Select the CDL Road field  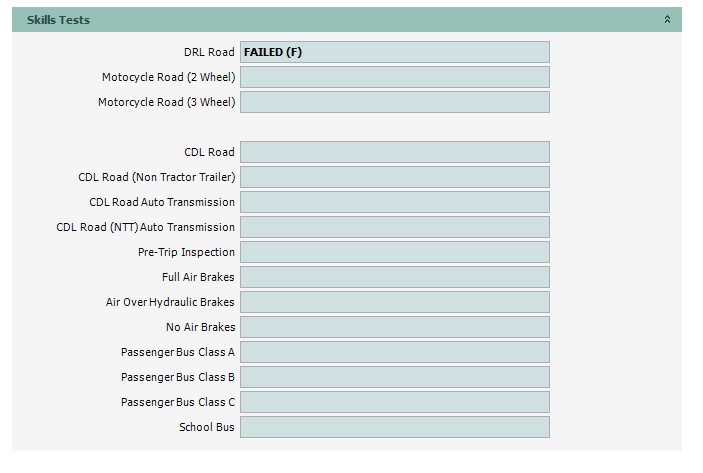394,152
